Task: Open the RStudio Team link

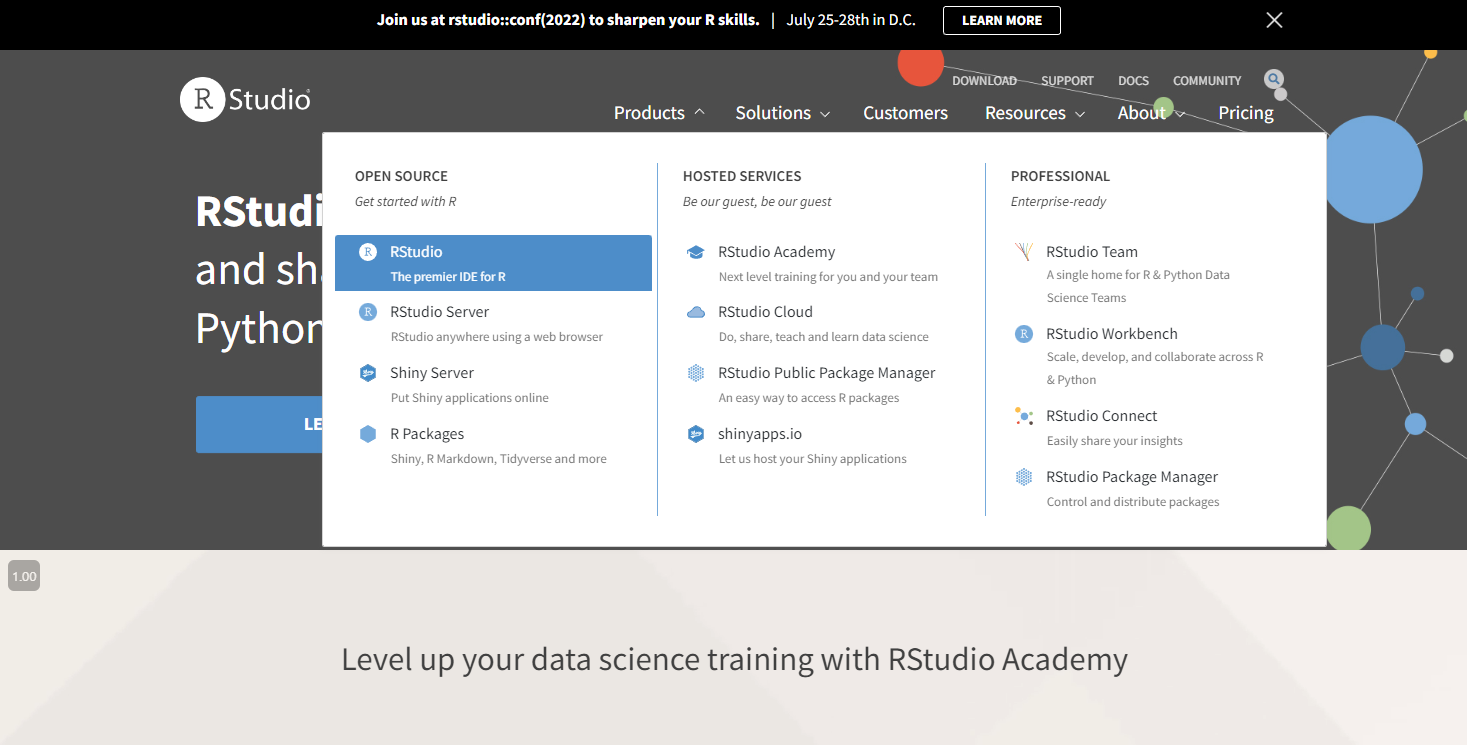Action: 1092,252
